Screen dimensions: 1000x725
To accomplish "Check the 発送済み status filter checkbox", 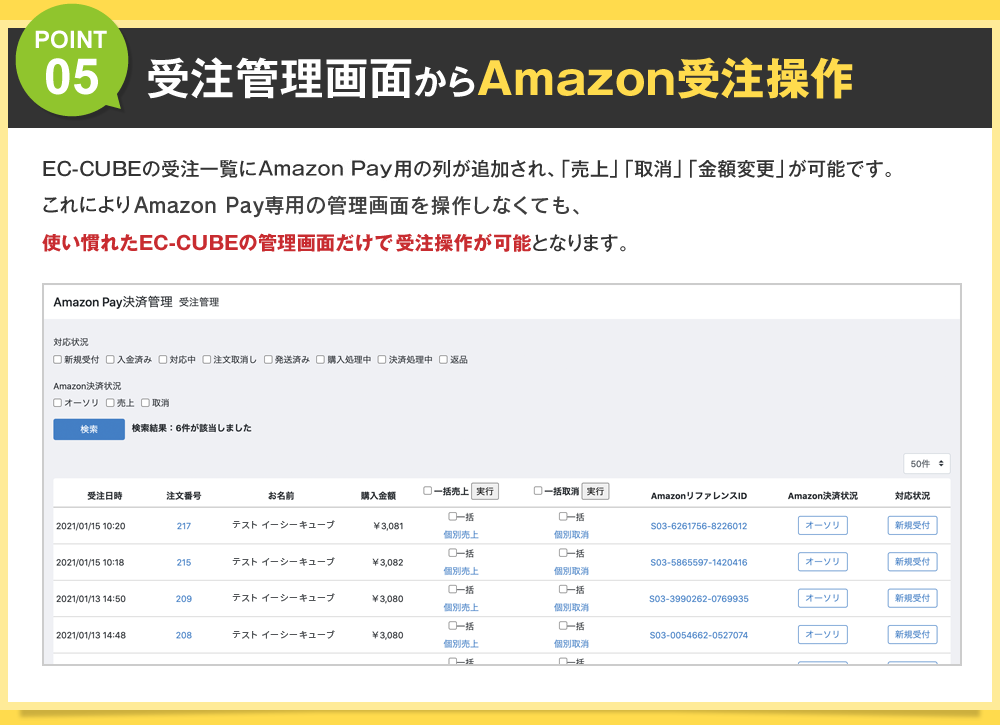I will click(268, 360).
